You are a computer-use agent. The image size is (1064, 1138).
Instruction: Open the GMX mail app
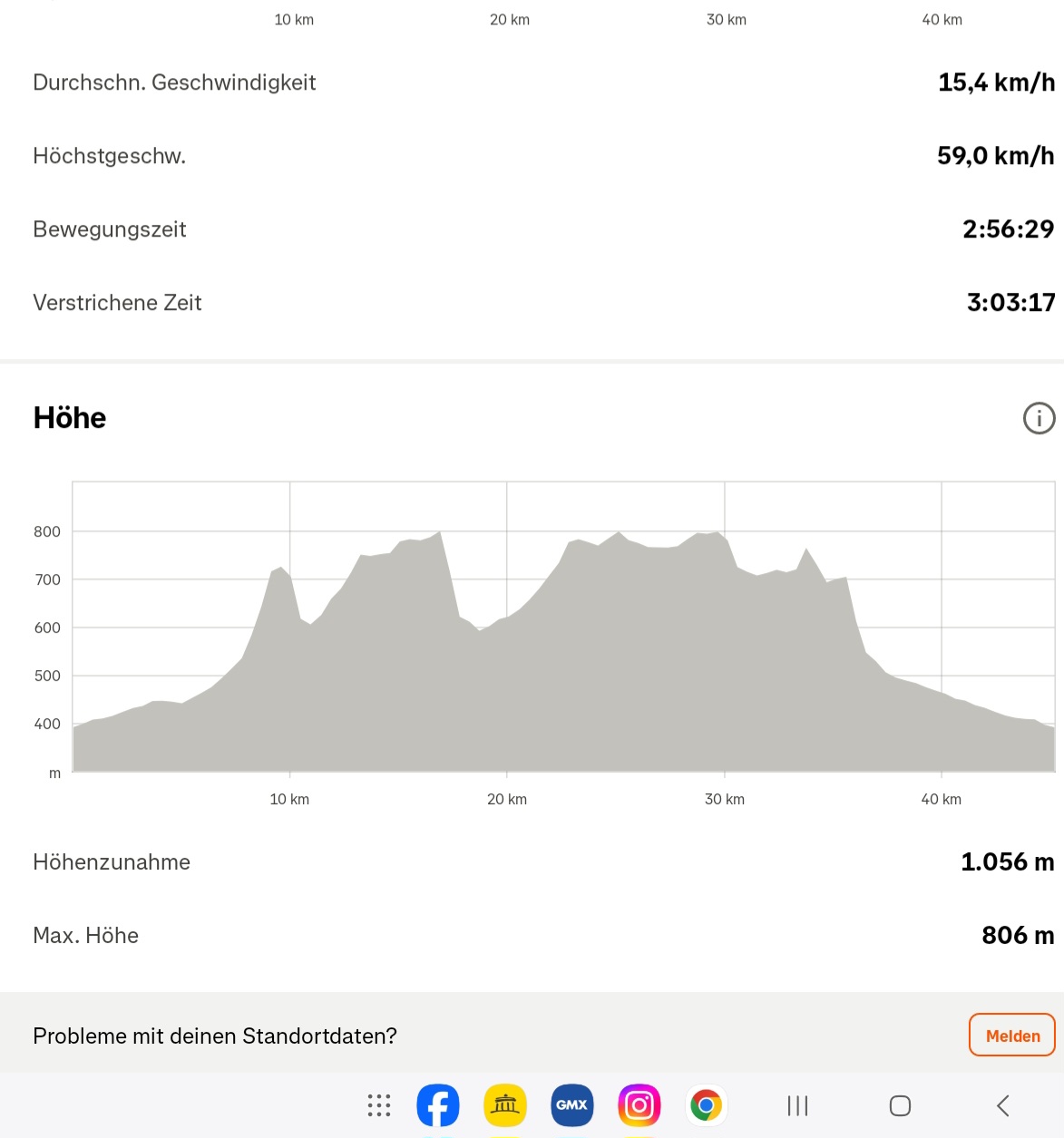click(572, 1105)
